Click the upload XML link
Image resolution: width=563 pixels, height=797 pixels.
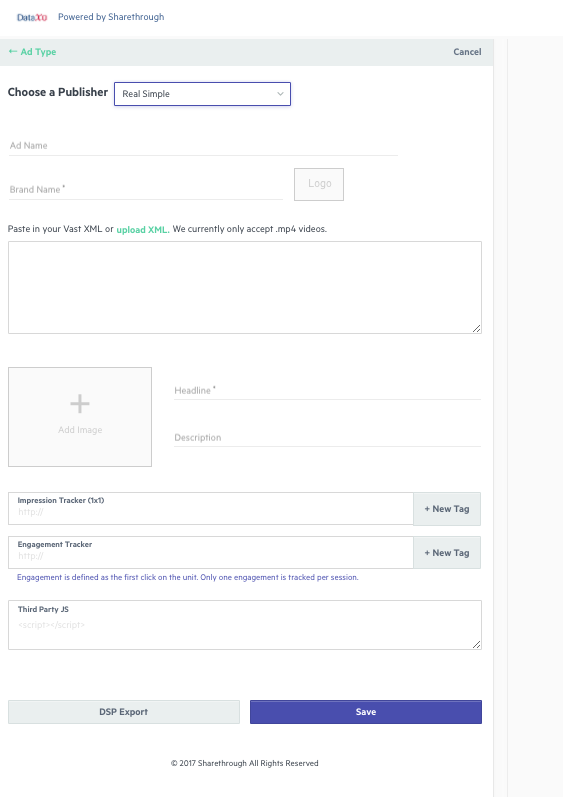[143, 229]
